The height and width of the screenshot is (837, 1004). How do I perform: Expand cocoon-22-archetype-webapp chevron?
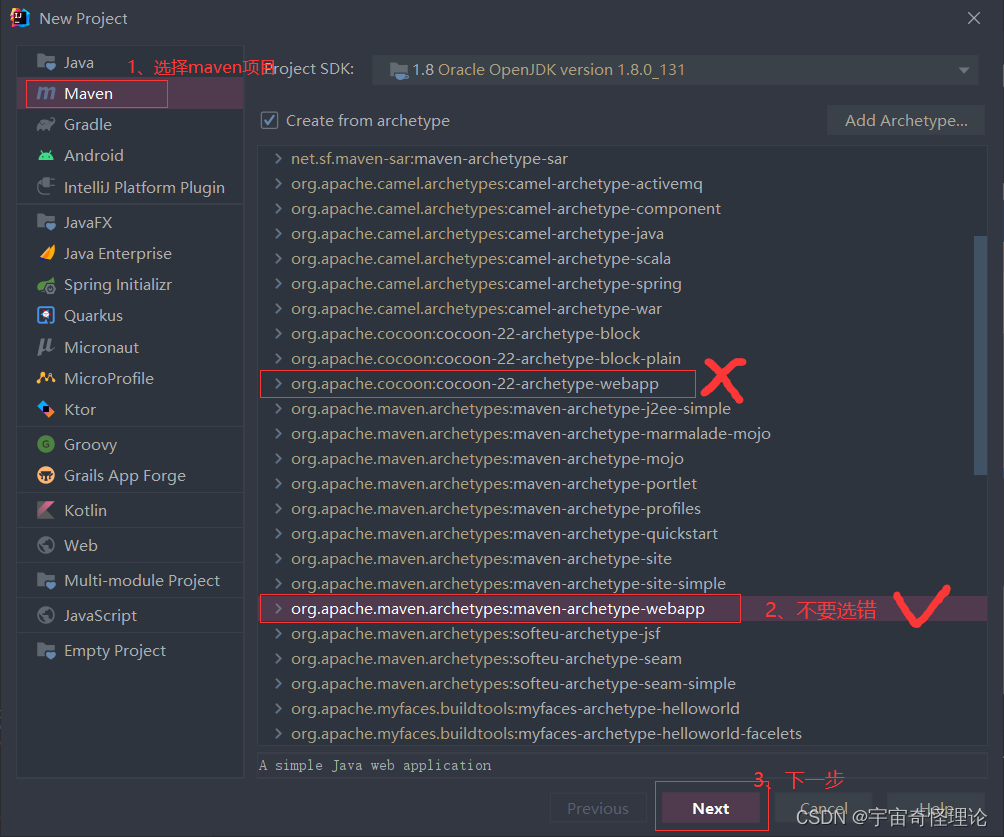(278, 384)
